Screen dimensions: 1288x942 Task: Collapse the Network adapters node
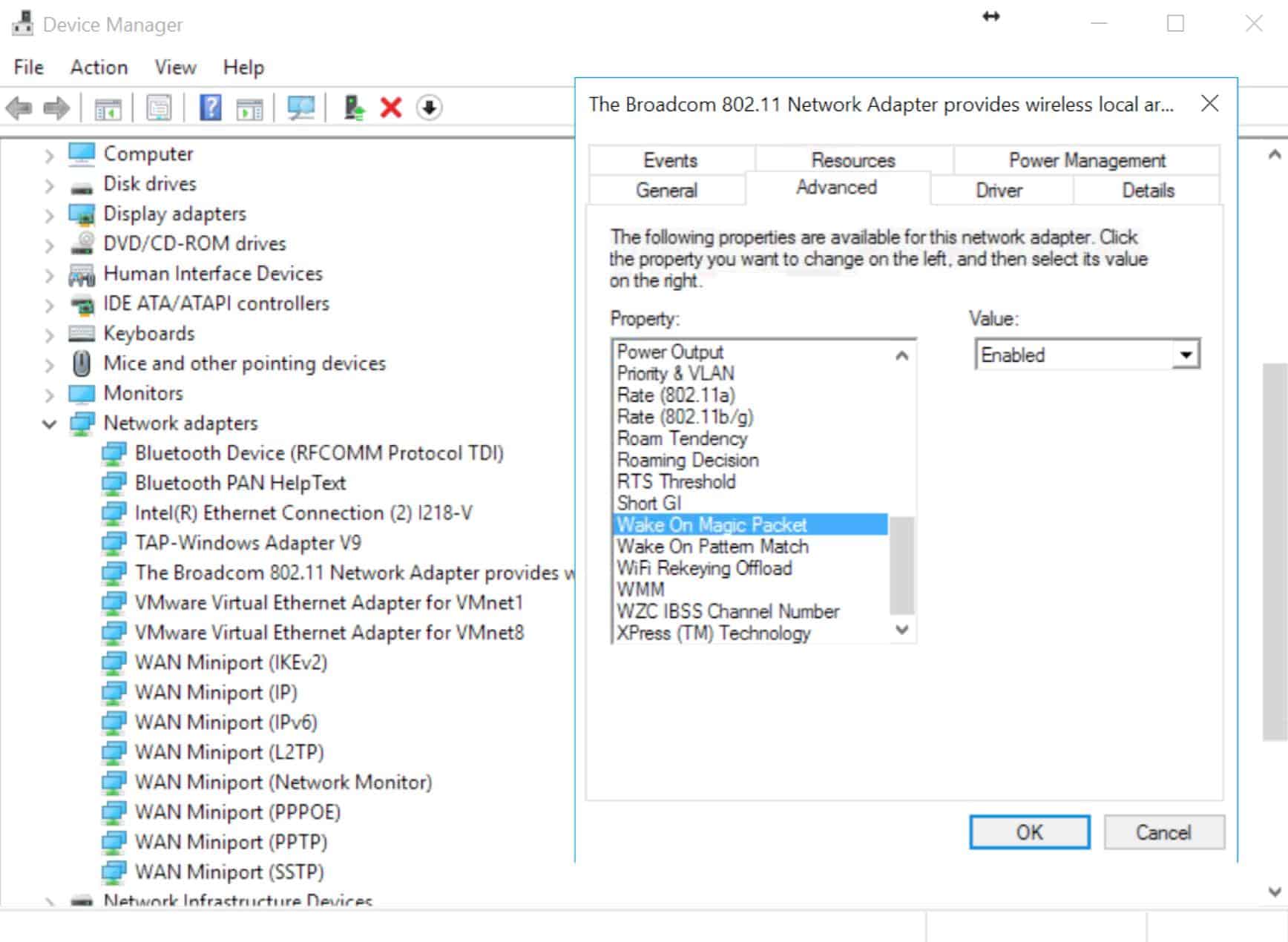[x=49, y=424]
